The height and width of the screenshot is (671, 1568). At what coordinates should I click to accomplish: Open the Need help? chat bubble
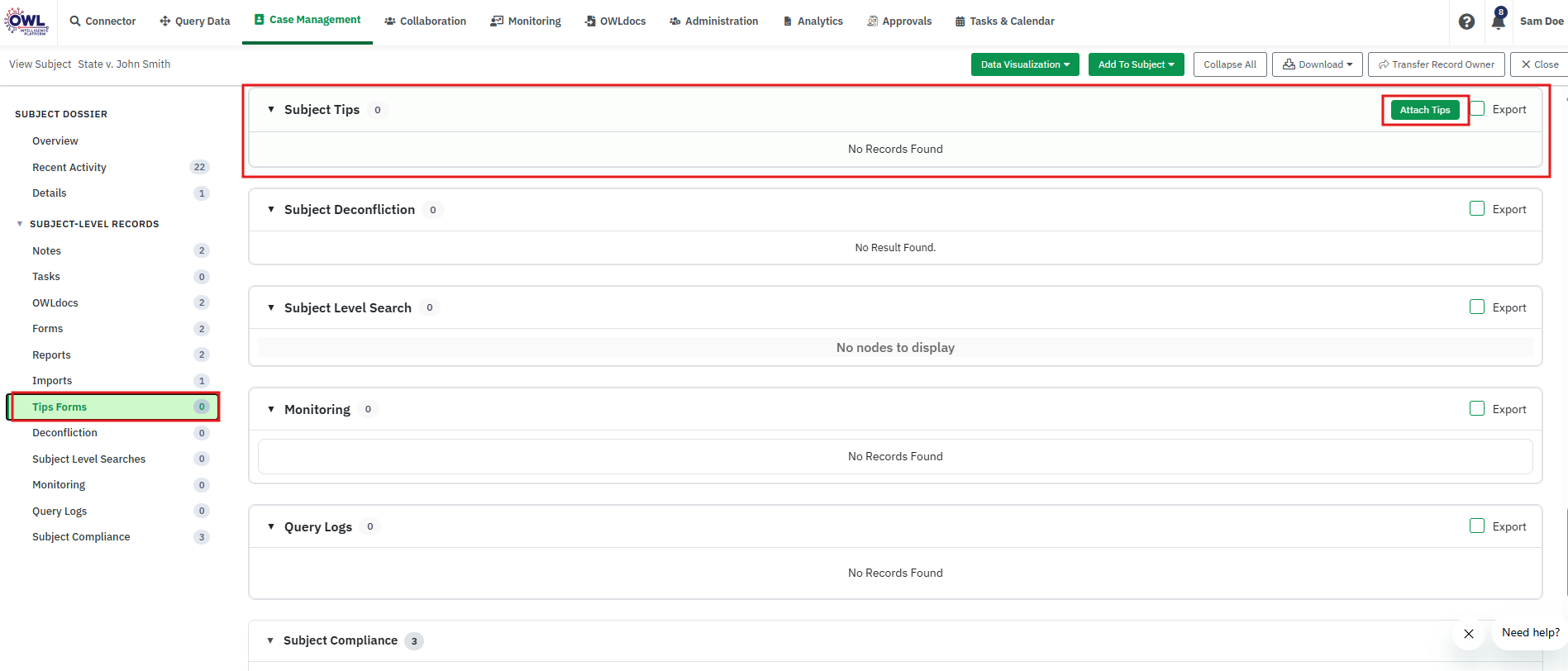pyautogui.click(x=1530, y=633)
